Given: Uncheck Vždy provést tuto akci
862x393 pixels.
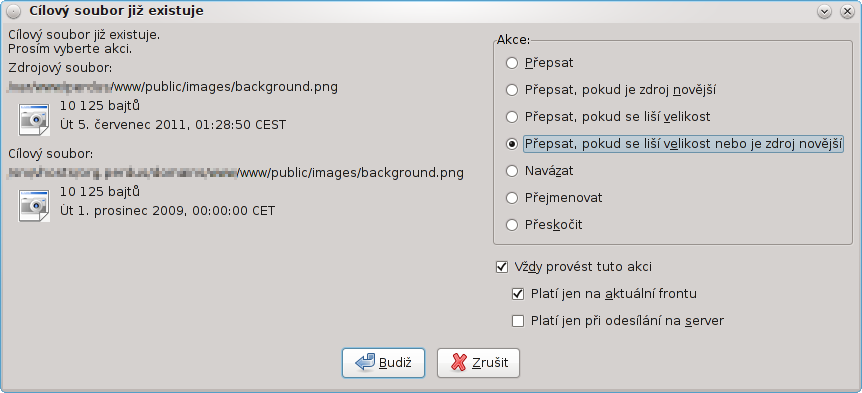Looking at the screenshot, I should pyautogui.click(x=574, y=267).
